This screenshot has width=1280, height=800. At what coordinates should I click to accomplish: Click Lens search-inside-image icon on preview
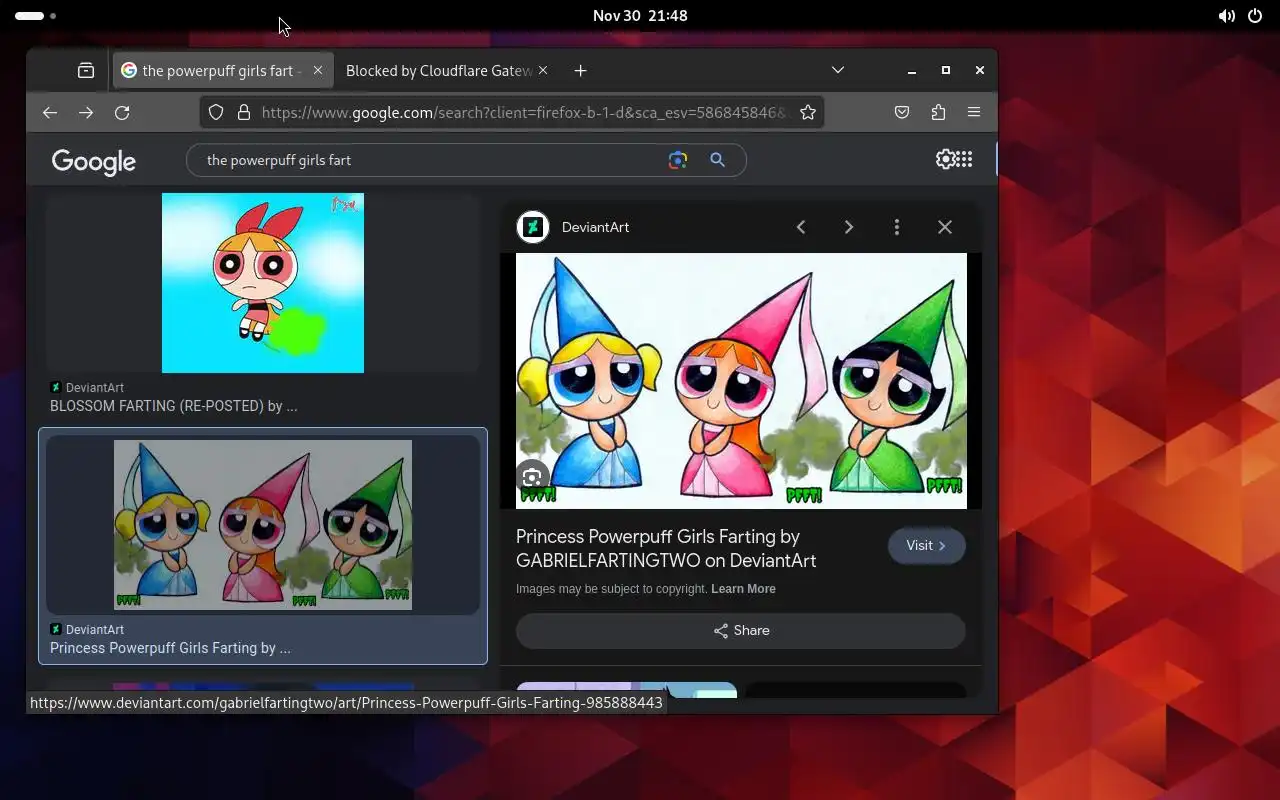coord(533,477)
